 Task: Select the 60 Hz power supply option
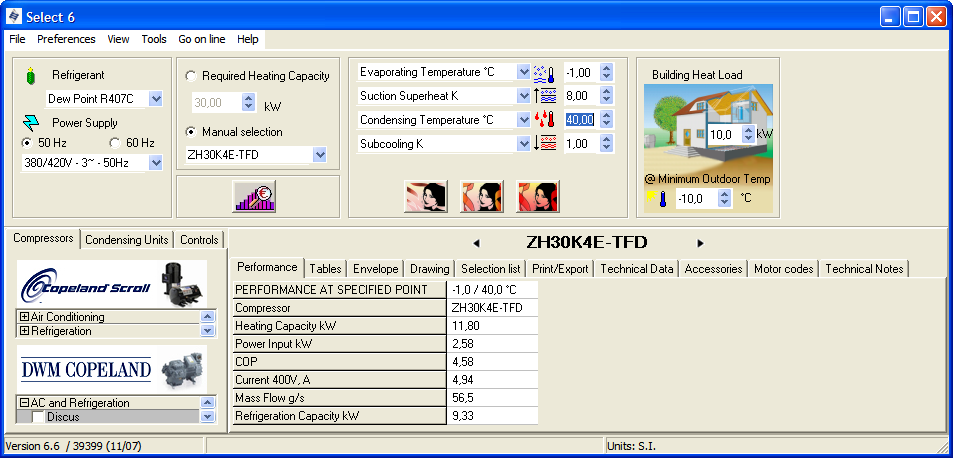click(x=115, y=143)
